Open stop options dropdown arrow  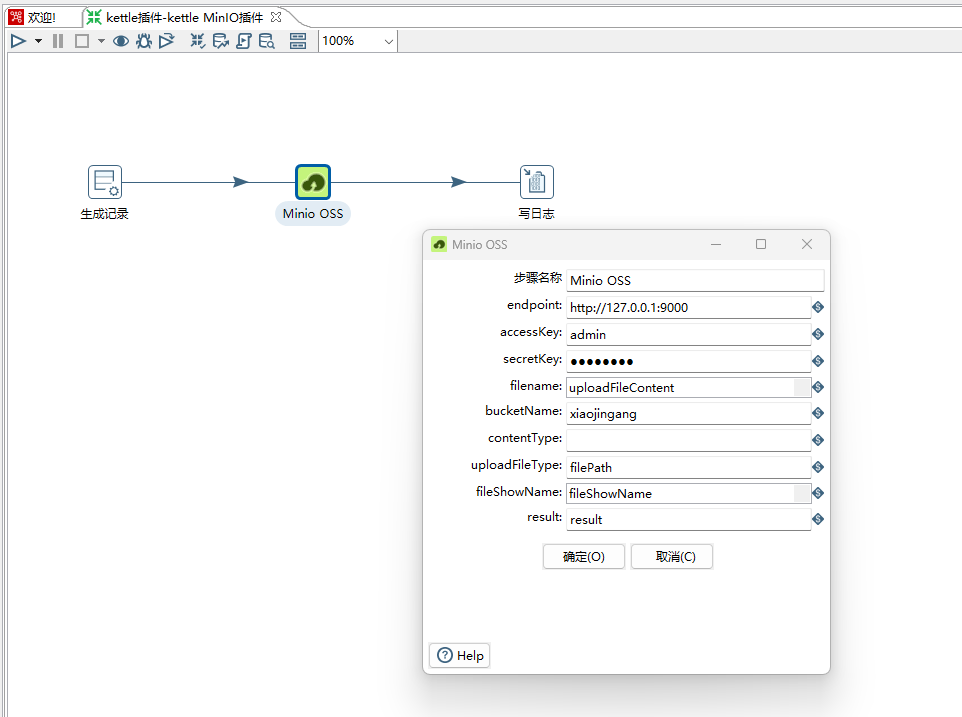[x=101, y=41]
